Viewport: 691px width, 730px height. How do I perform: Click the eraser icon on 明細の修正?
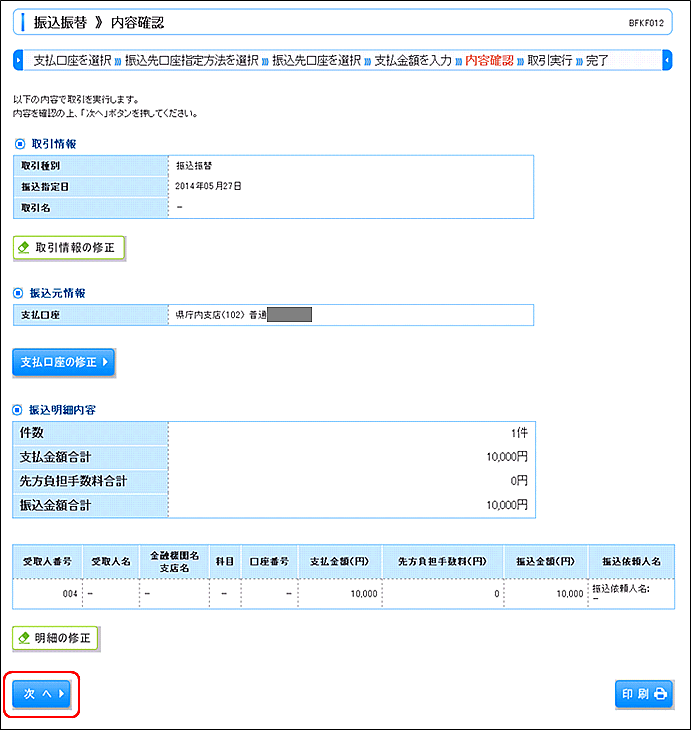click(x=24, y=637)
